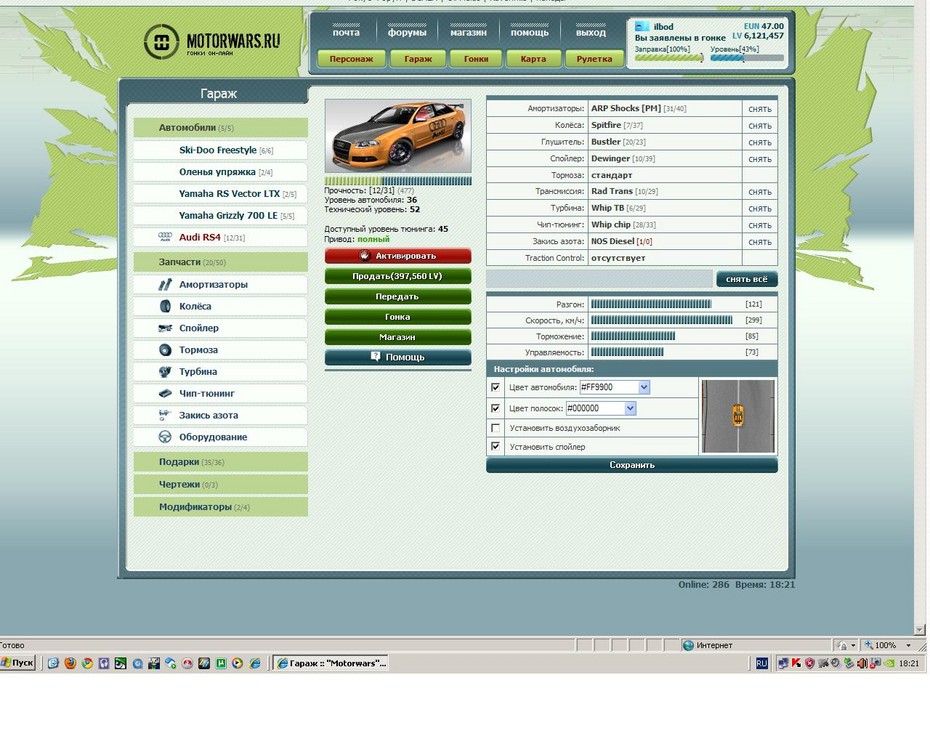Click the RU language indicator
Image resolution: width=930 pixels, height=744 pixels.
pyautogui.click(x=762, y=663)
